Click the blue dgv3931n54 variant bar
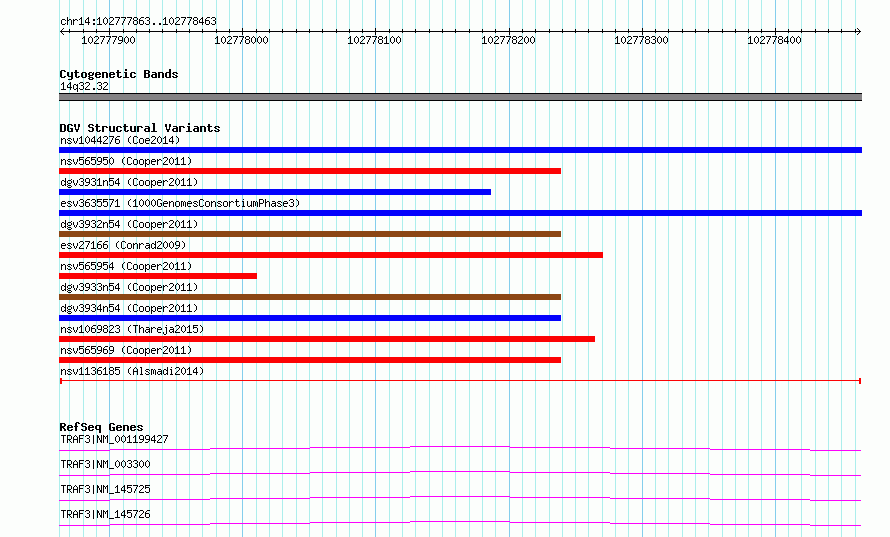 pos(275,192)
